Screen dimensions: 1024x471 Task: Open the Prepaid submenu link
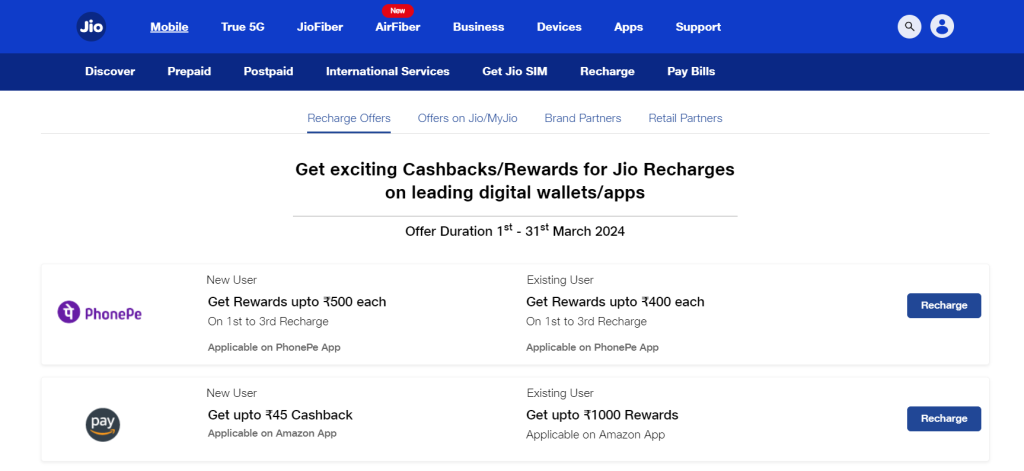point(189,71)
